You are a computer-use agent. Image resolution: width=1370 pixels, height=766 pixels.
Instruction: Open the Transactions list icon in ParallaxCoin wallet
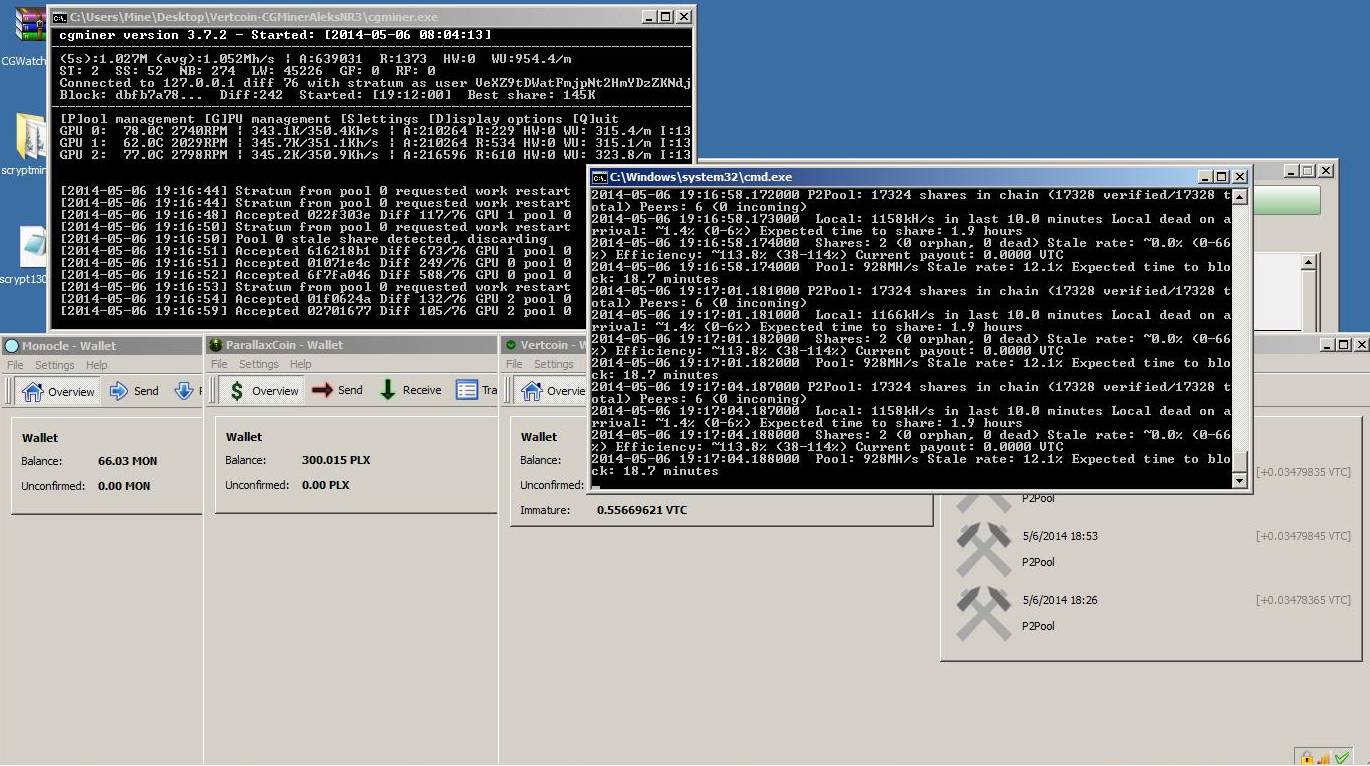(x=466, y=390)
